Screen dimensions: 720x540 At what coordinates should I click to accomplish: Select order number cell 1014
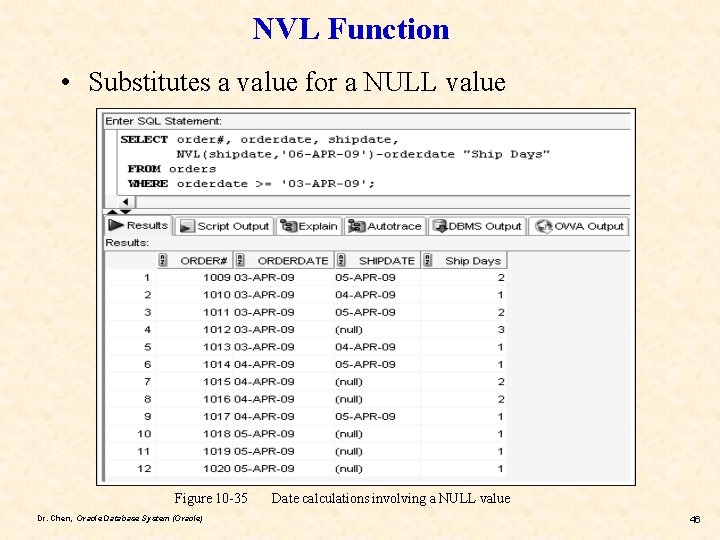click(216, 365)
